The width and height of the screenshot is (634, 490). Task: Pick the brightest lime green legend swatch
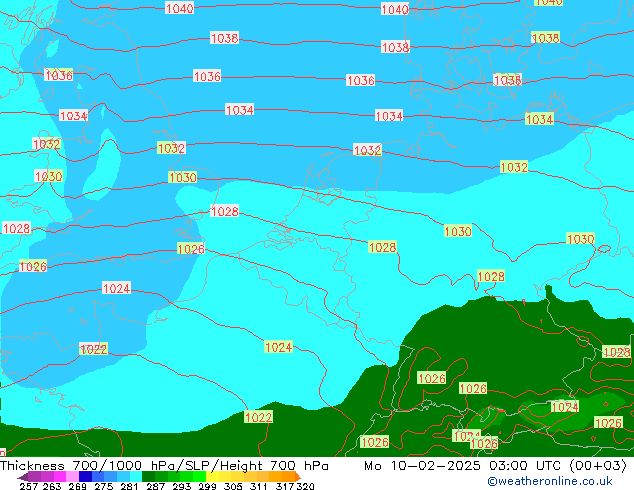199,477
